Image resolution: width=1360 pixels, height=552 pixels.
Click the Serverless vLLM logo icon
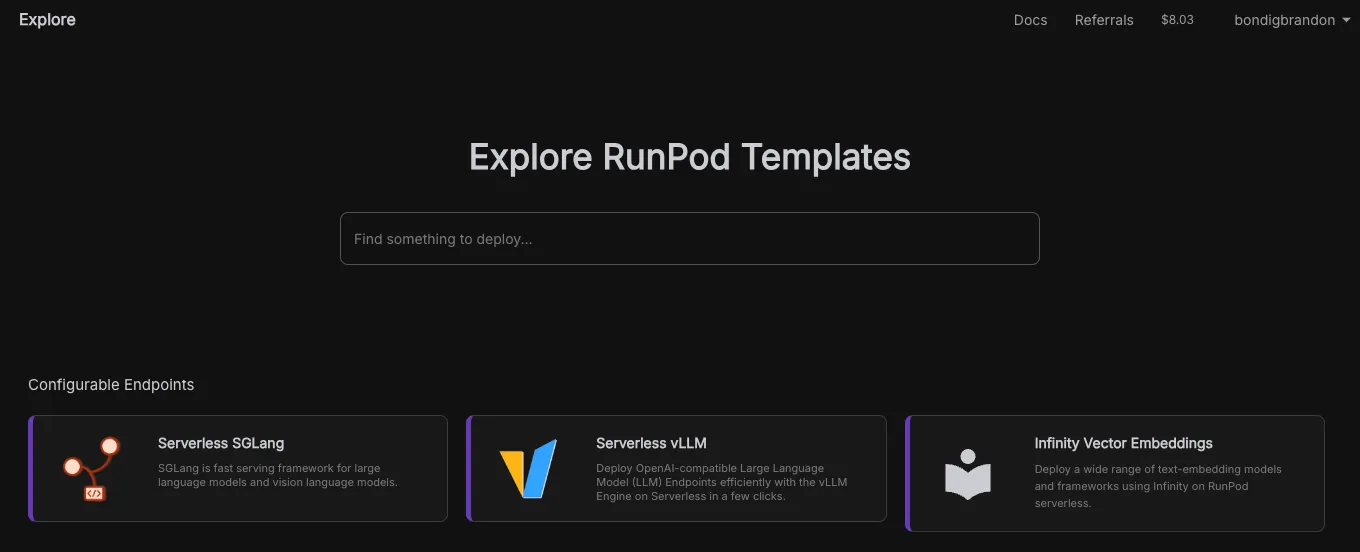pos(528,468)
